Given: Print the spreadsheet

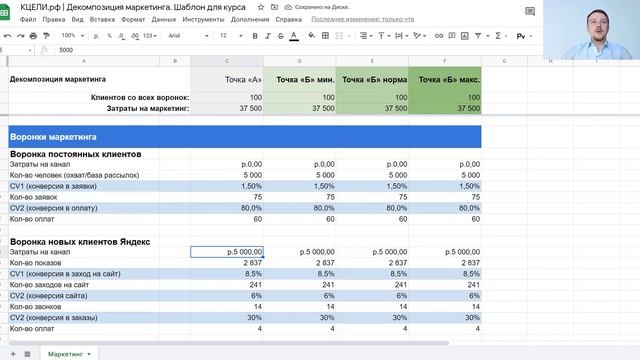Looking at the screenshot, I should [x=33, y=36].
